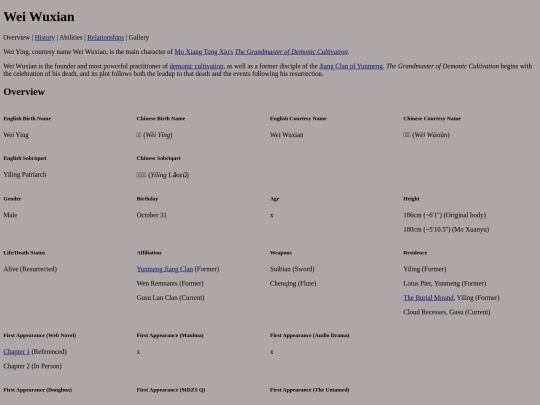The width and height of the screenshot is (540, 405).
Task: Click the Lotus Pier, Yunmeng (Former) entry
Action: (x=445, y=283)
